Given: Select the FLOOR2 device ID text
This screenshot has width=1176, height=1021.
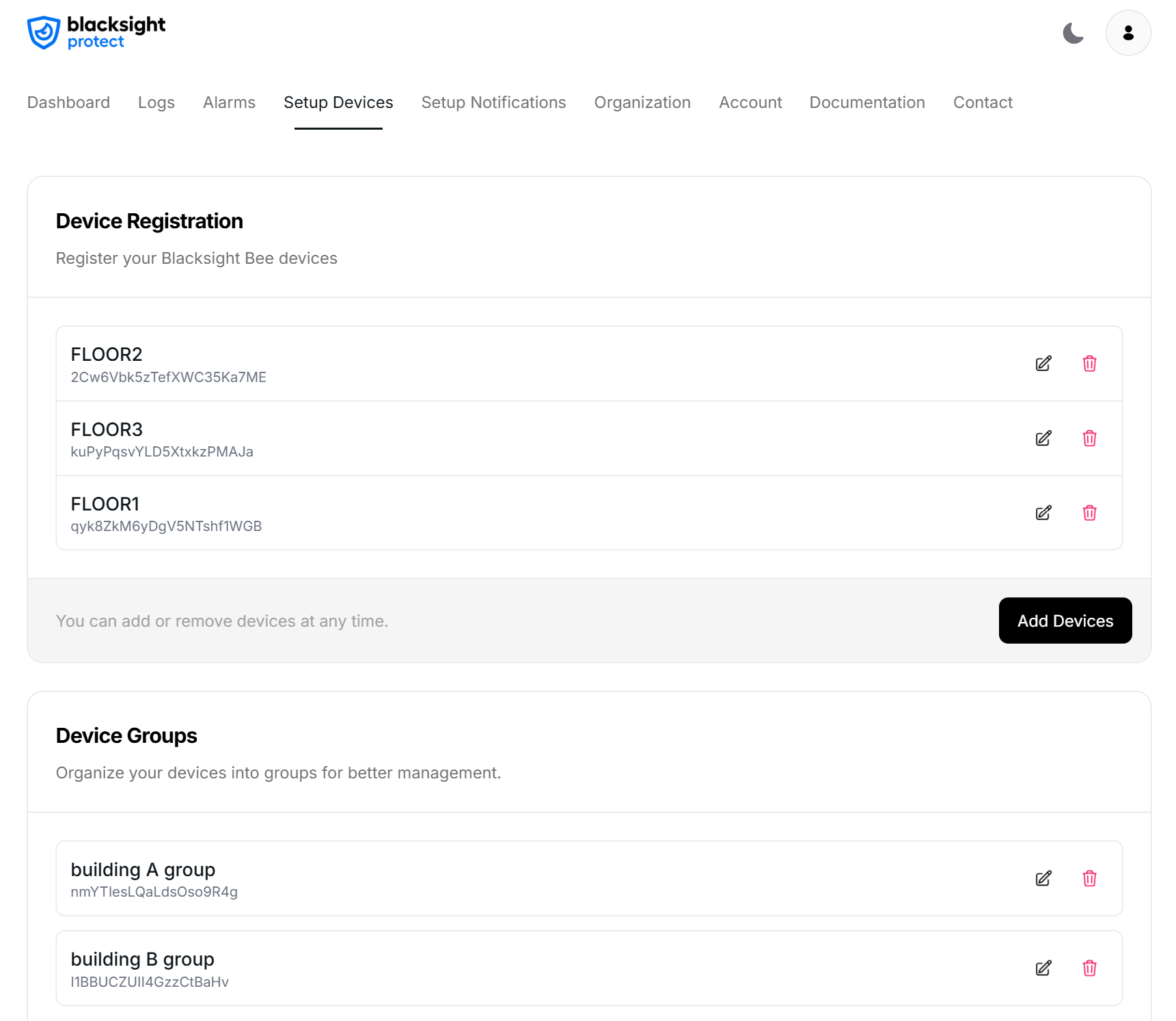Looking at the screenshot, I should (169, 377).
